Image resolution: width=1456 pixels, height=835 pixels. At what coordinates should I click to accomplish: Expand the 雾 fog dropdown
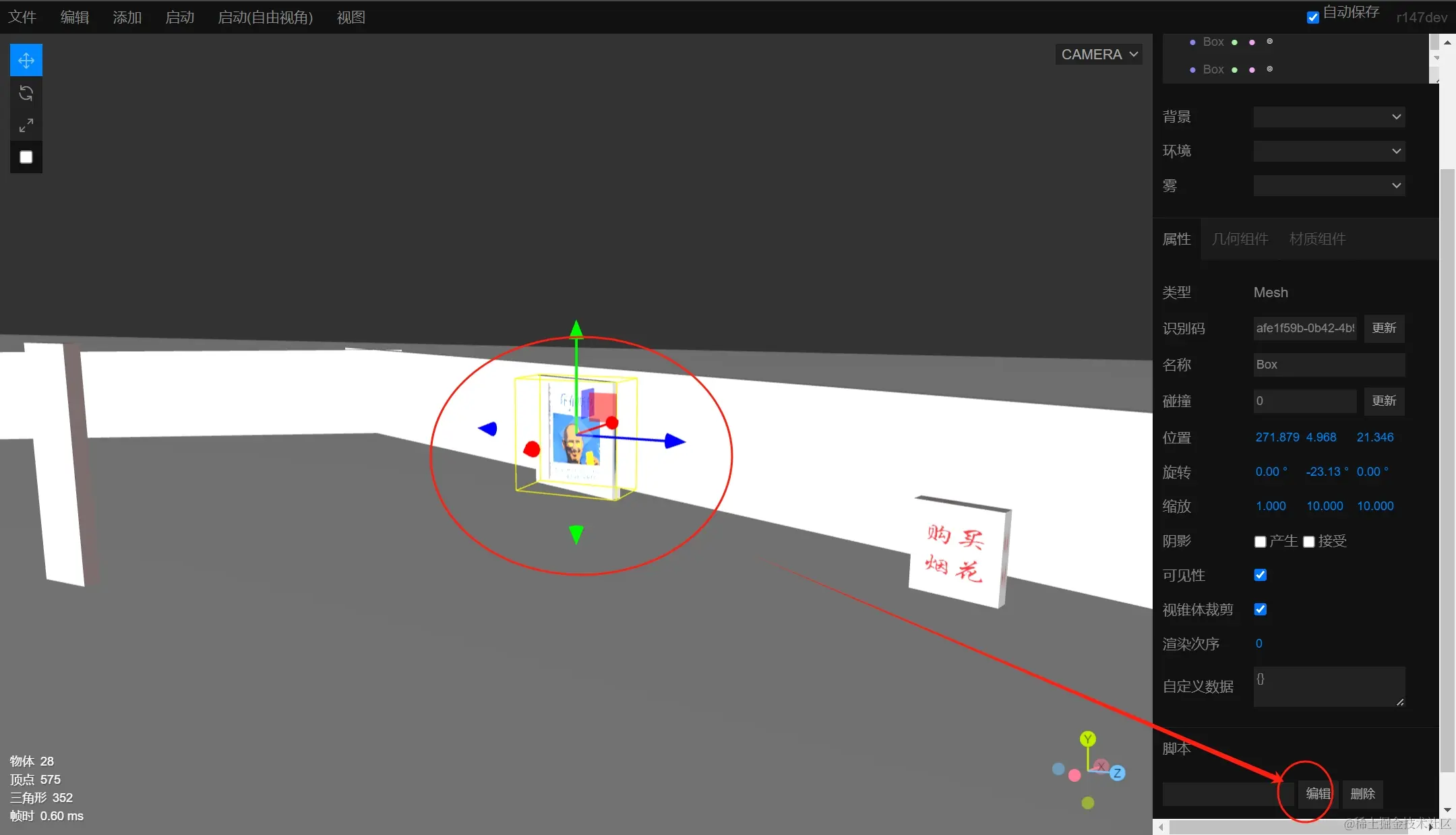[x=1329, y=185]
